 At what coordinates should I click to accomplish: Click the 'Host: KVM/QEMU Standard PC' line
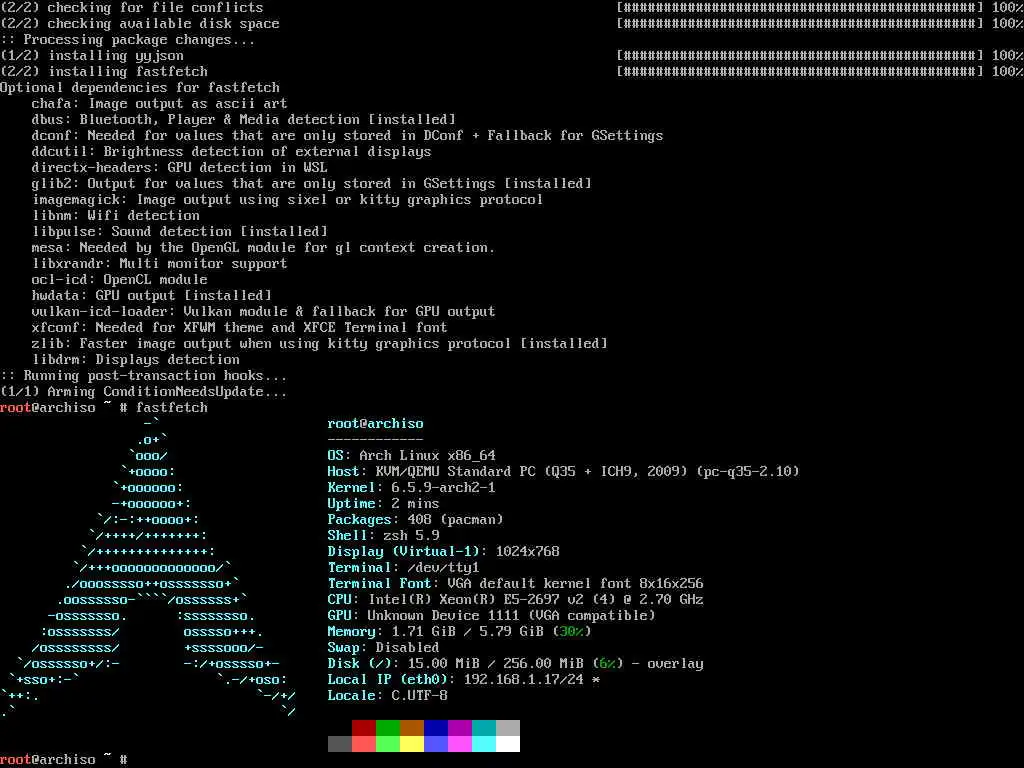[563, 472]
